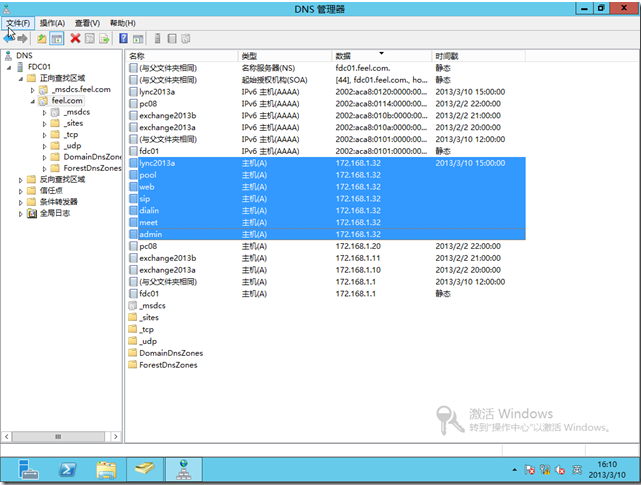Click tree pane scroll right arrow
The image size is (641, 485).
coord(116,437)
